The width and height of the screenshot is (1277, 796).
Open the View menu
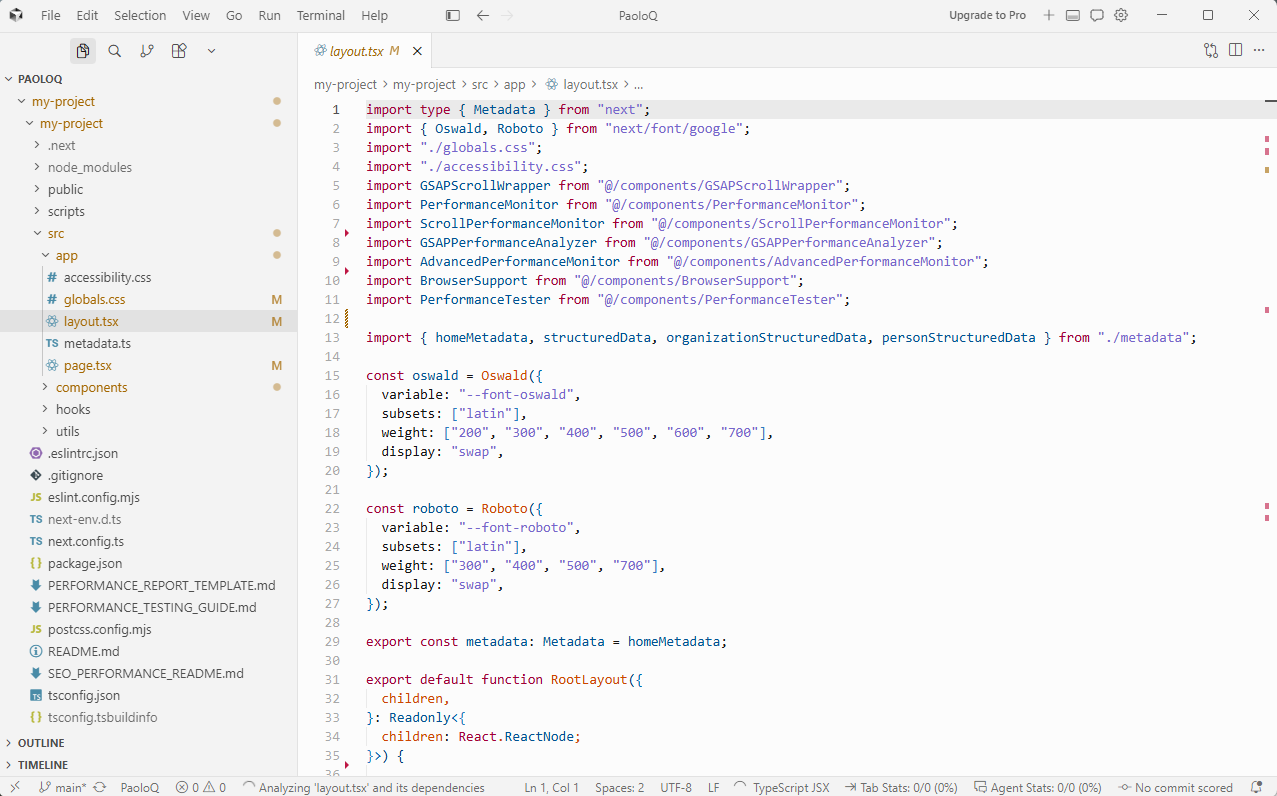196,15
